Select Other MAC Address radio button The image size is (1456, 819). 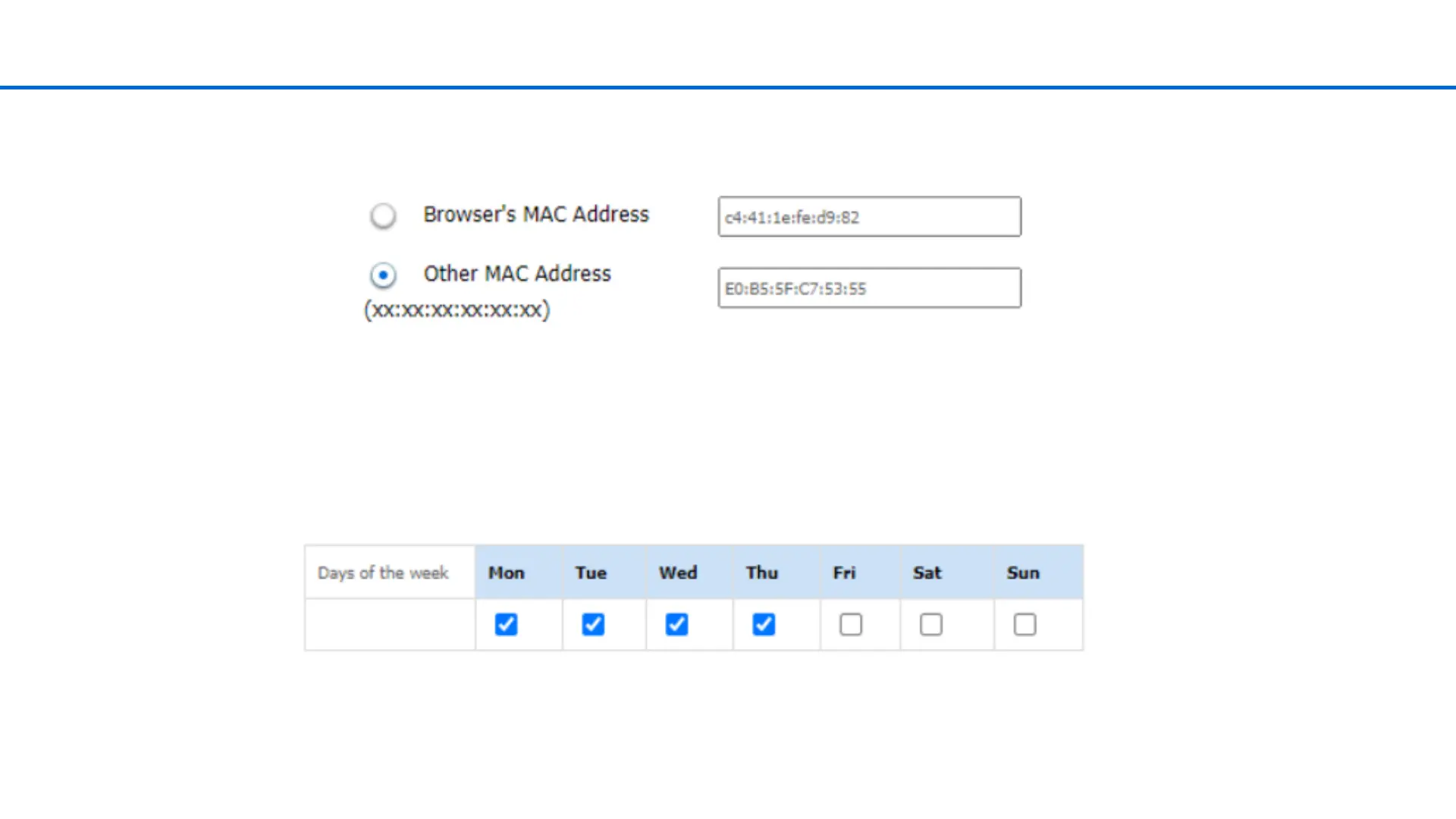(x=383, y=275)
